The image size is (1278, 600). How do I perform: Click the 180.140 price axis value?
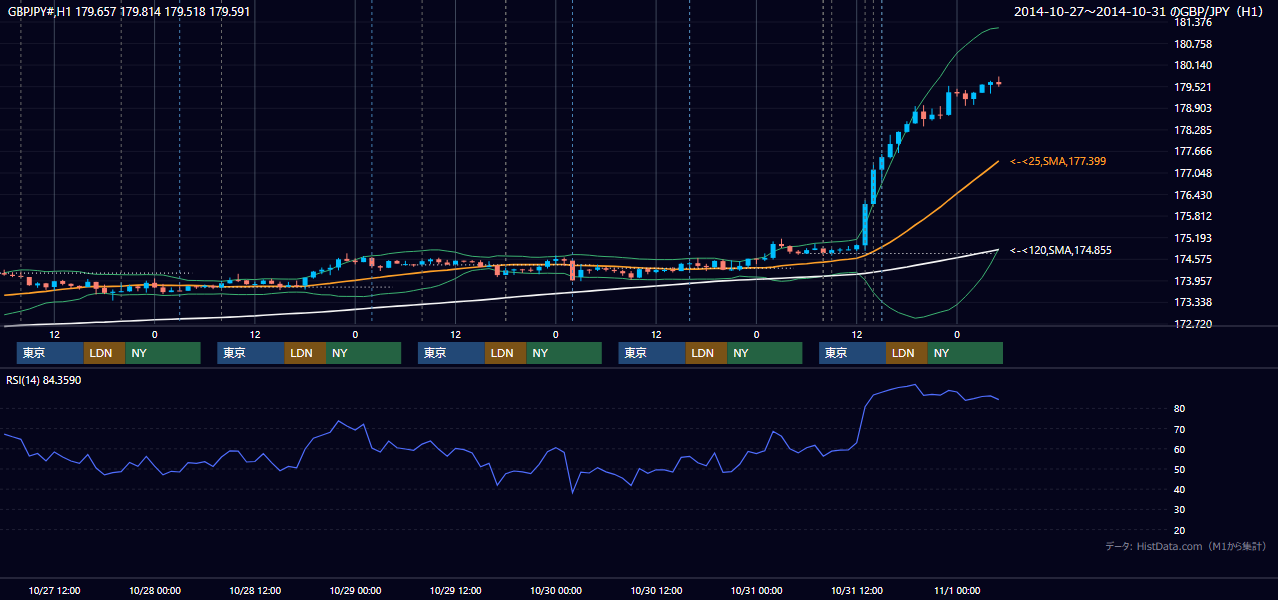[x=1192, y=65]
